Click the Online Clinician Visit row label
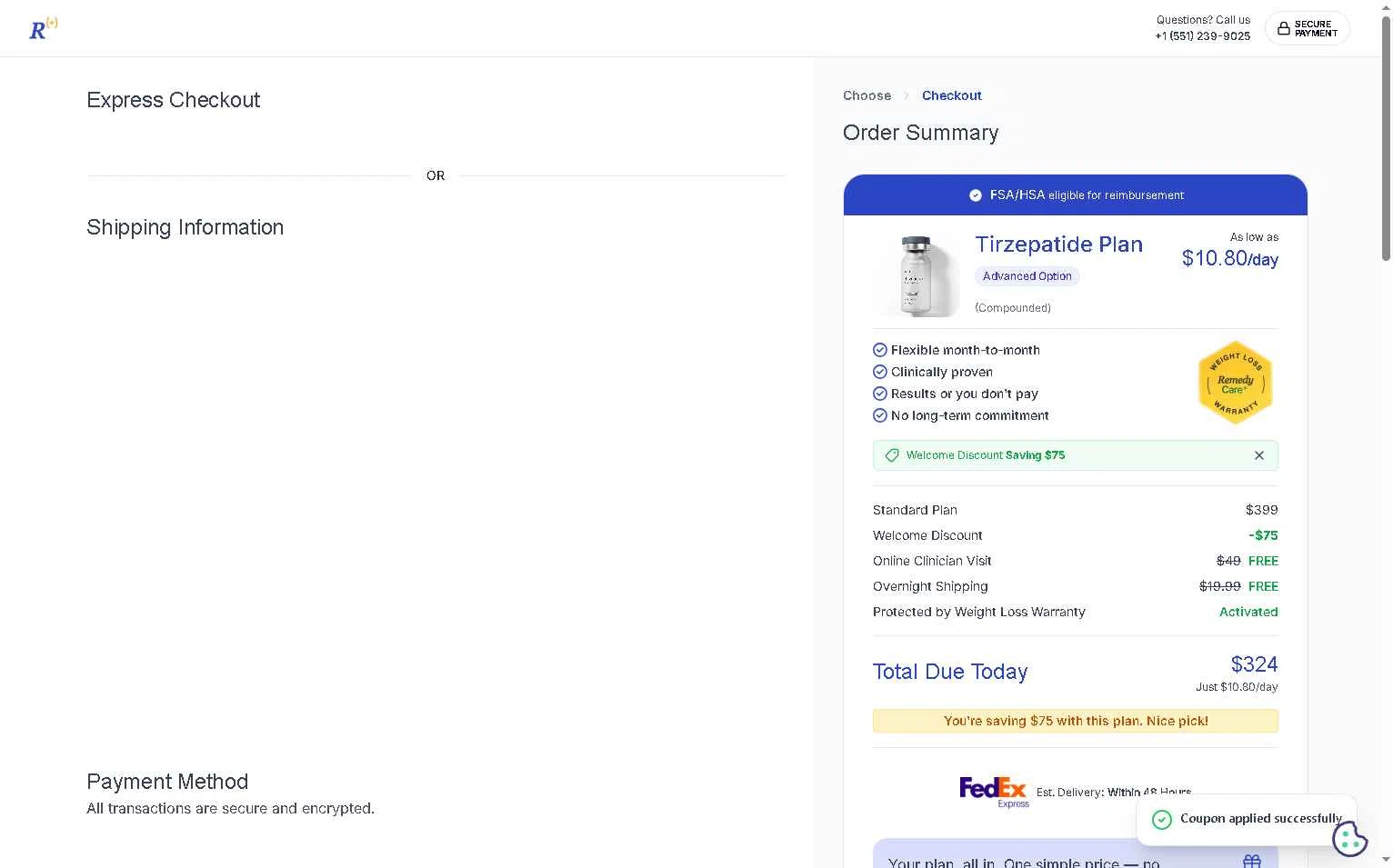Screen dimensions: 1393x868 [932, 561]
